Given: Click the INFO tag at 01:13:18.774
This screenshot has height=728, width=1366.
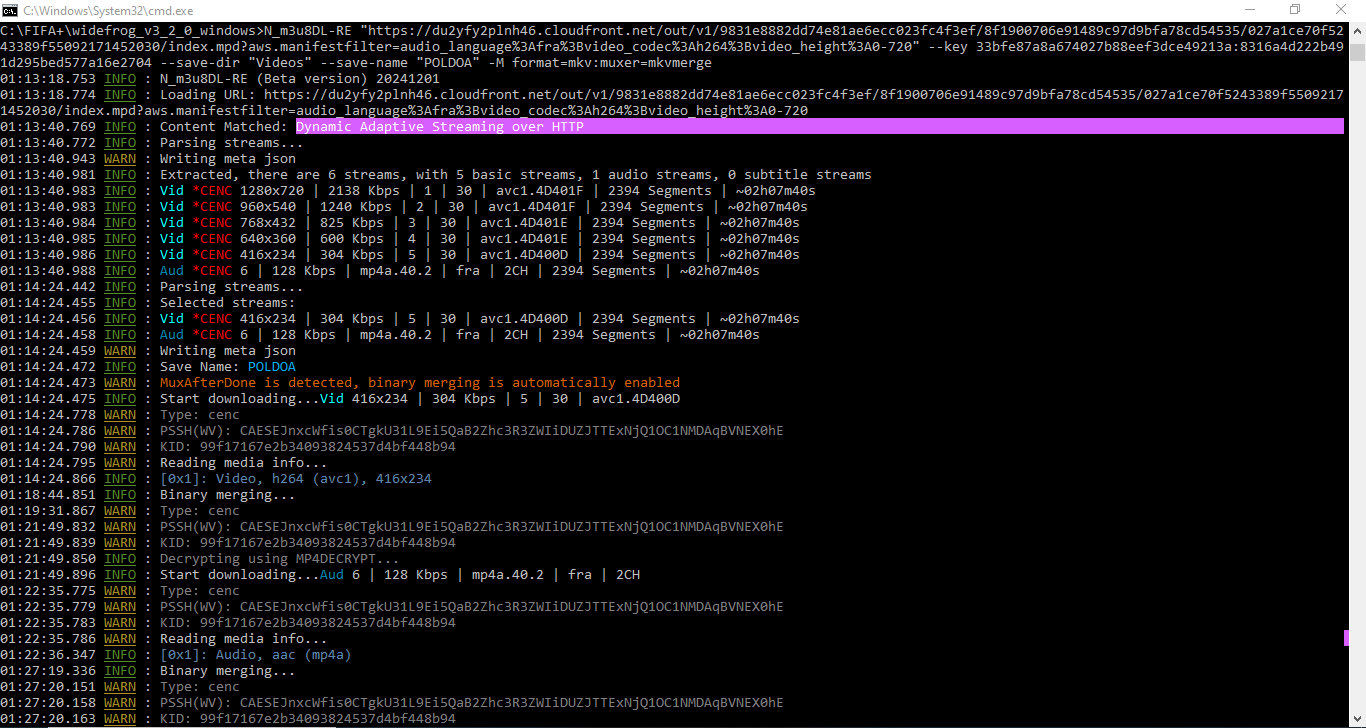Looking at the screenshot, I should click(x=120, y=94).
